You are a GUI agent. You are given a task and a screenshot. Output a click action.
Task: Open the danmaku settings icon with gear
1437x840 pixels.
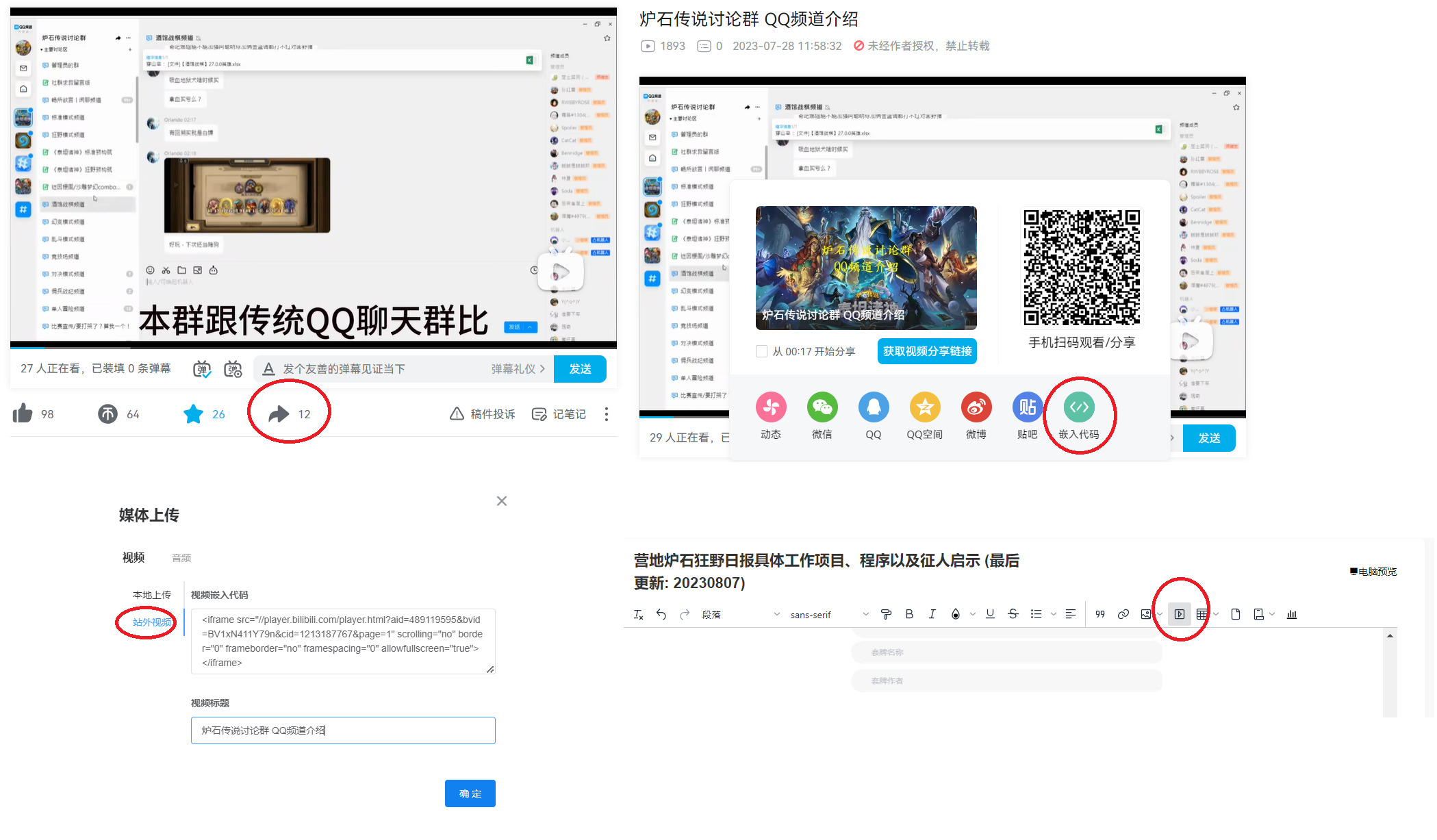coord(233,369)
